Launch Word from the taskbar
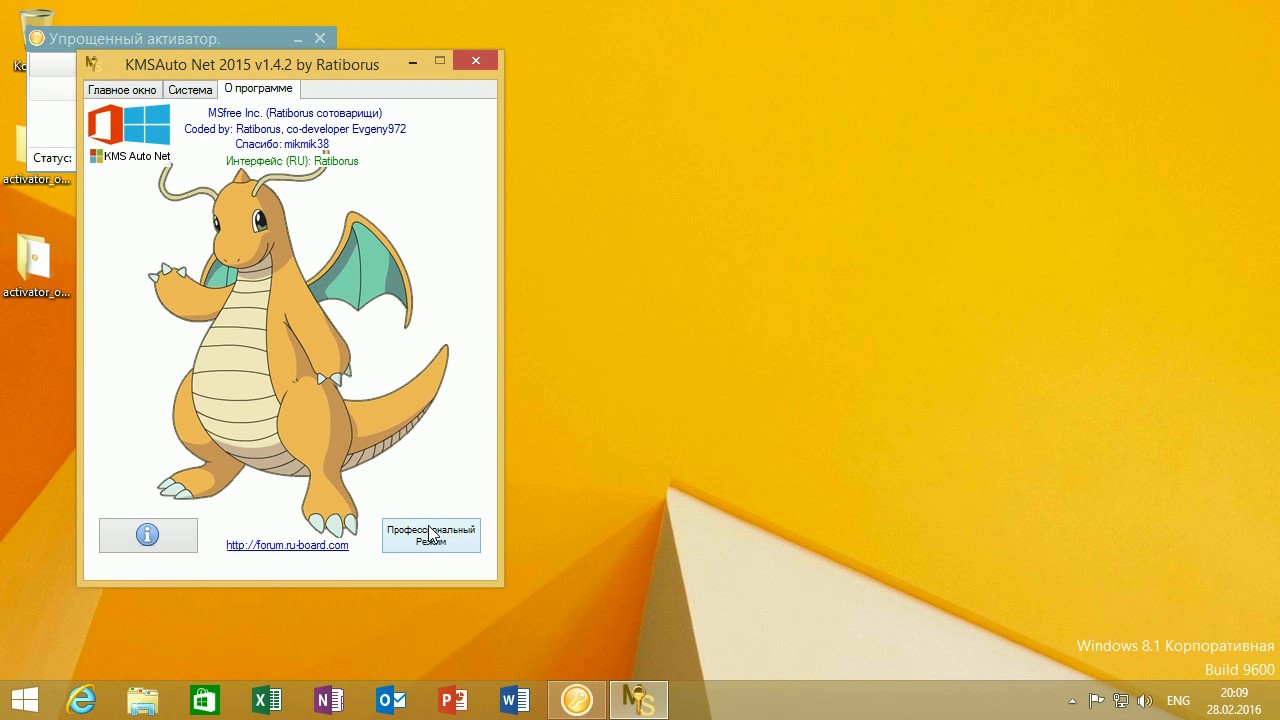The height and width of the screenshot is (720, 1280). click(x=515, y=700)
